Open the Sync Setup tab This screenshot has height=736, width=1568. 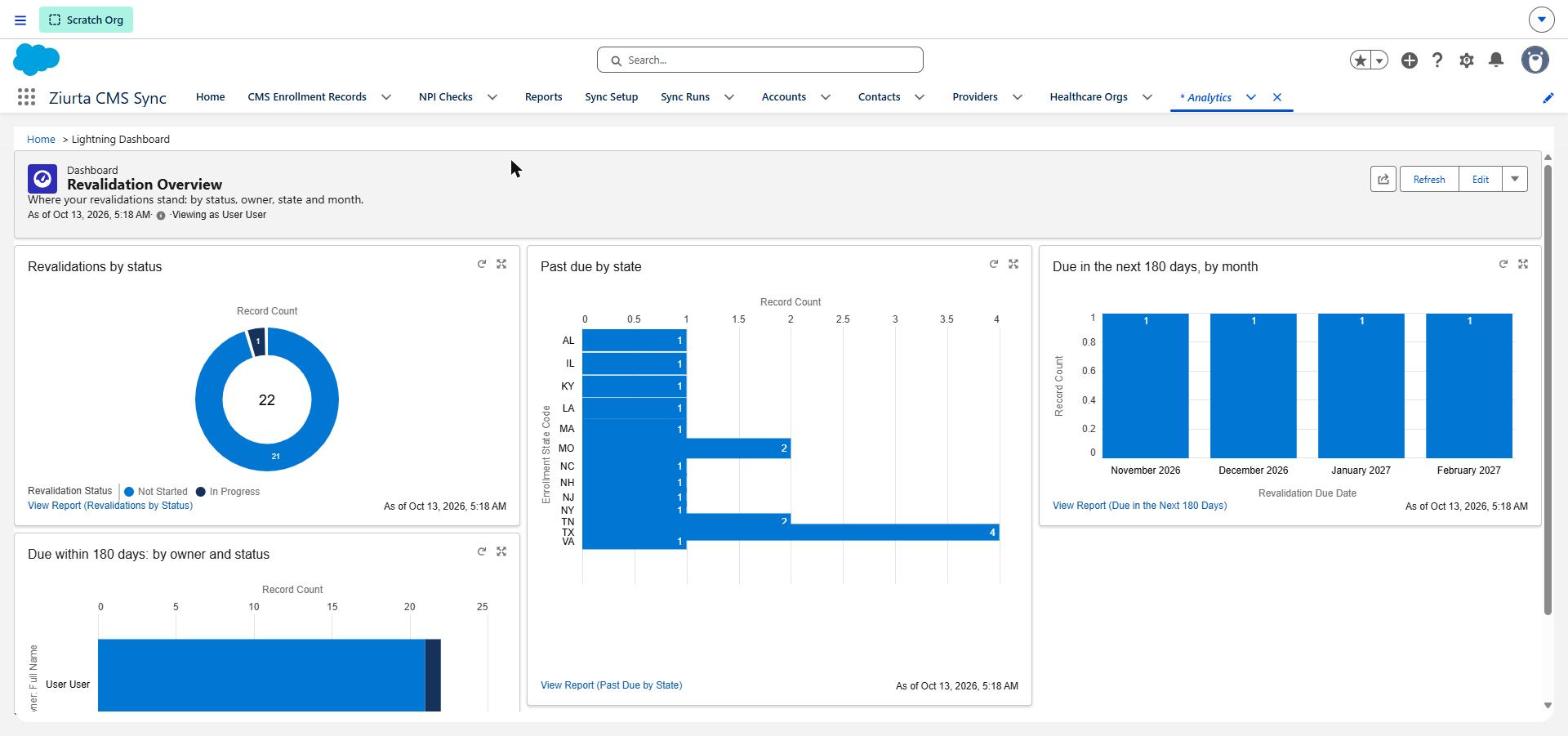pos(611,97)
